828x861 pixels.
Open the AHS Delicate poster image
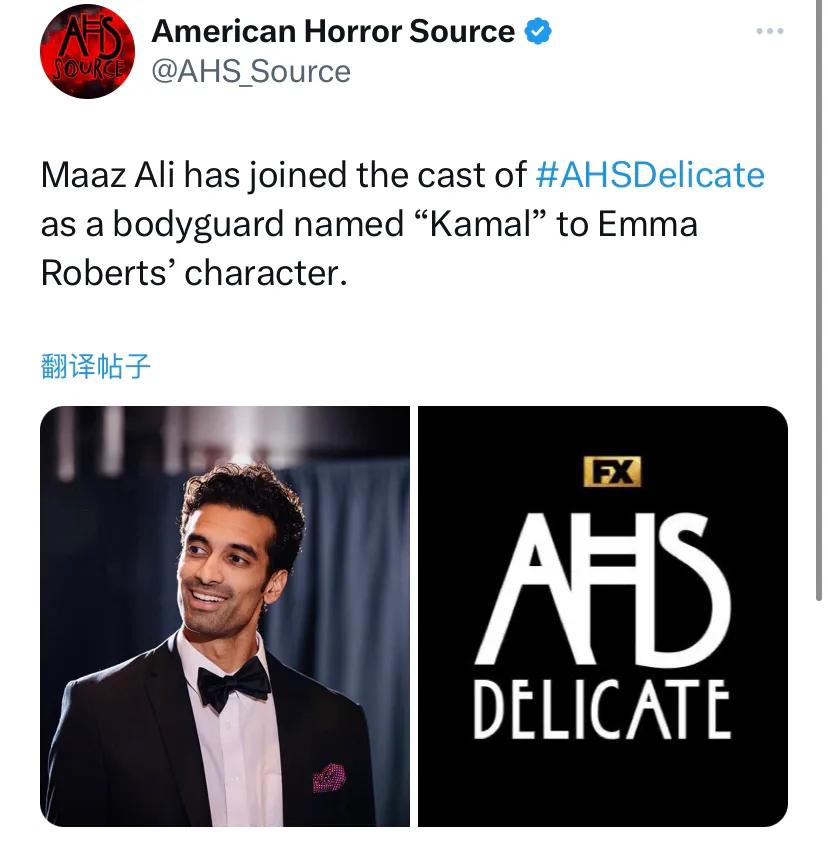tap(602, 616)
